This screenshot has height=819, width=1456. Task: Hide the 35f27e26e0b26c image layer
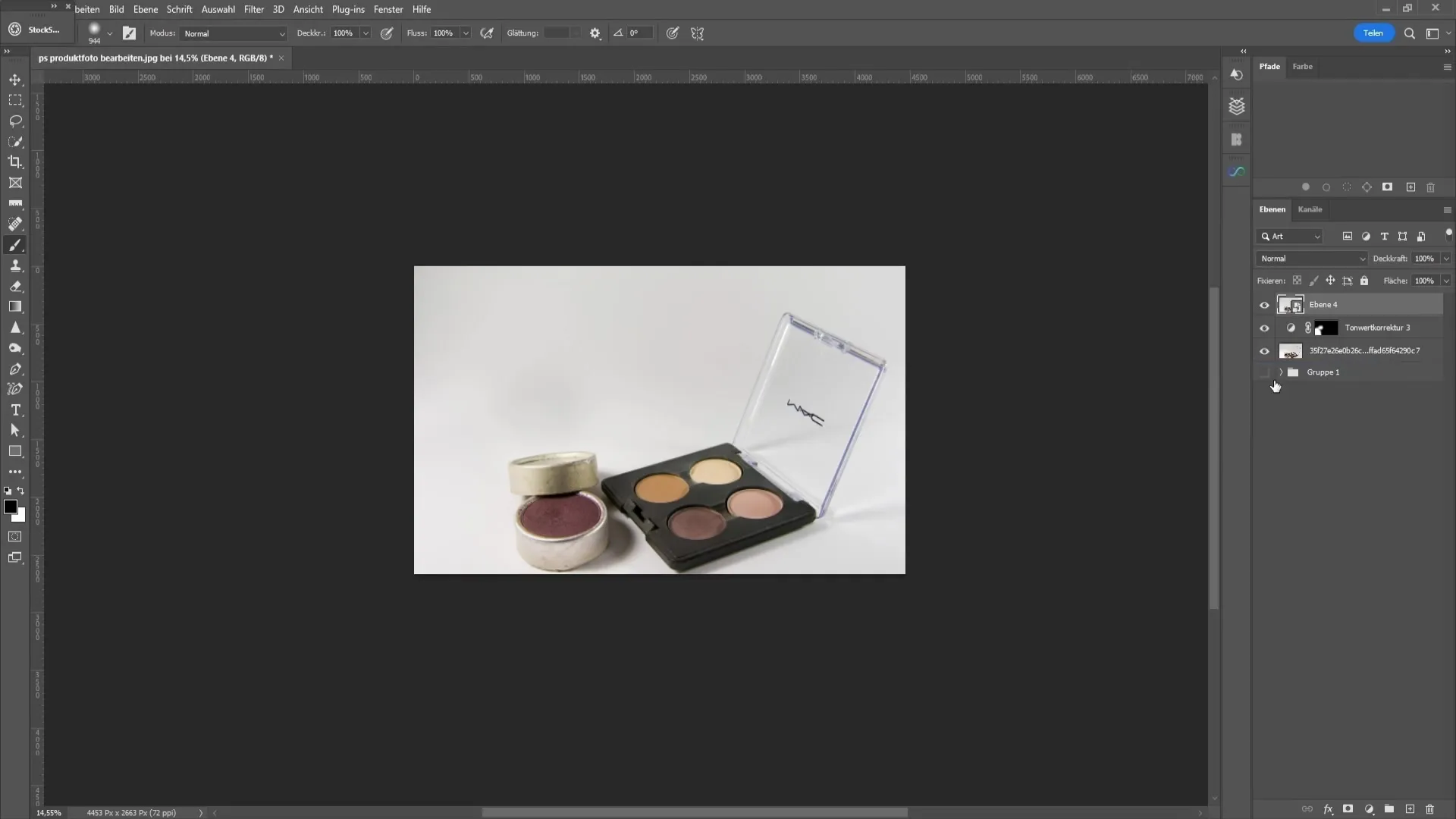(x=1264, y=351)
